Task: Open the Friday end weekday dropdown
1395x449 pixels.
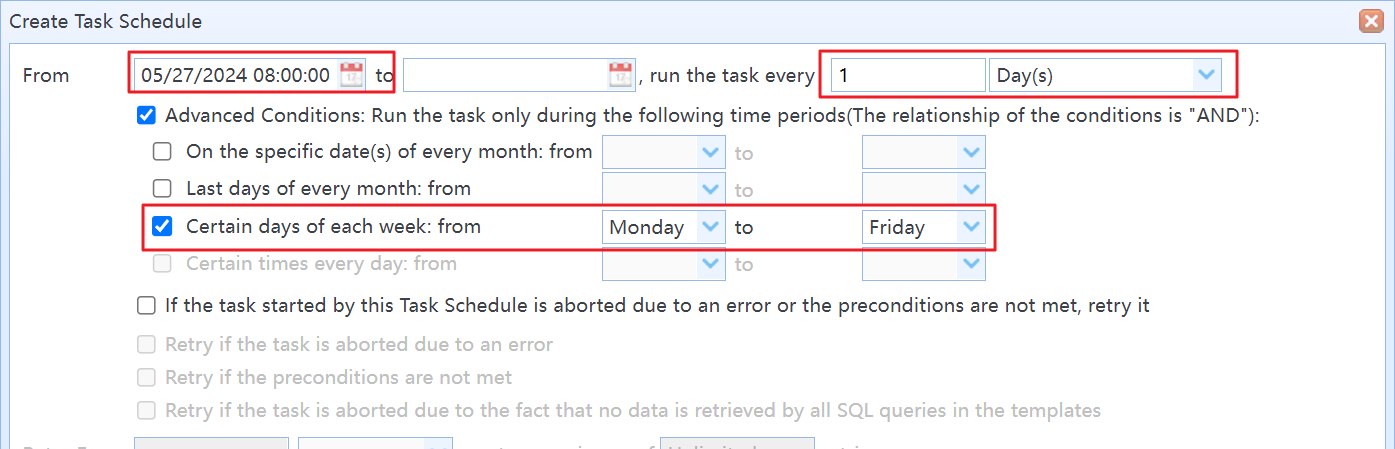Action: tap(971, 227)
